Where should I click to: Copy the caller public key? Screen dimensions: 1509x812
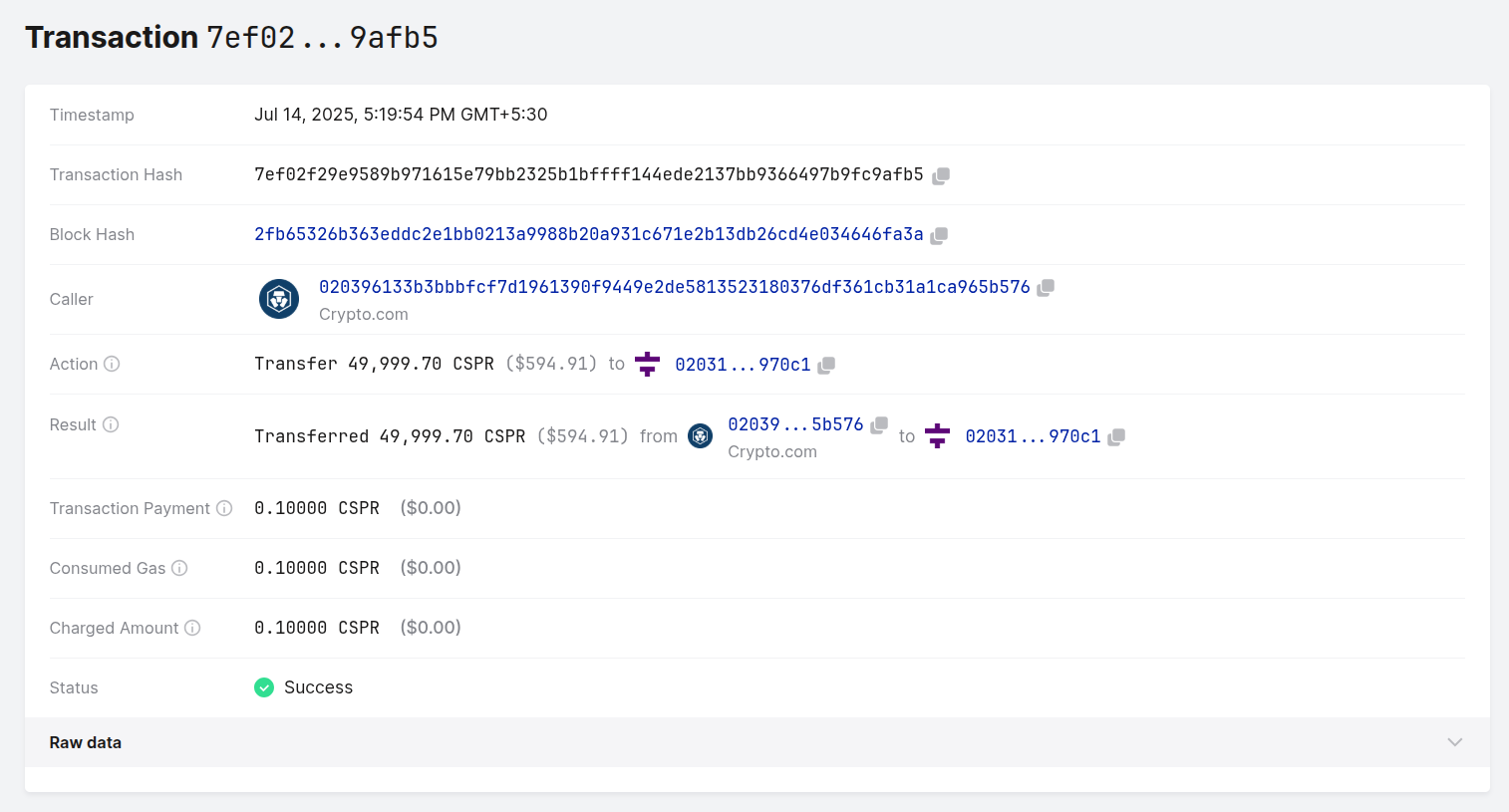pyautogui.click(x=1046, y=288)
